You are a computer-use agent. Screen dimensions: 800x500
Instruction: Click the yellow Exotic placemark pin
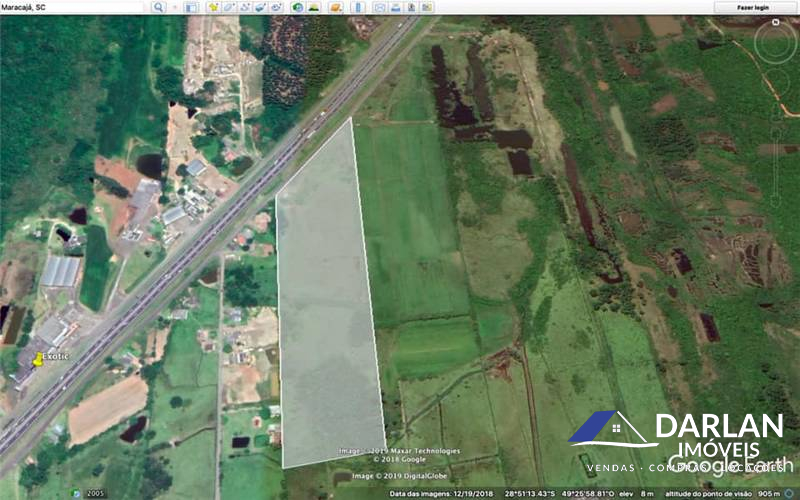coord(39,359)
